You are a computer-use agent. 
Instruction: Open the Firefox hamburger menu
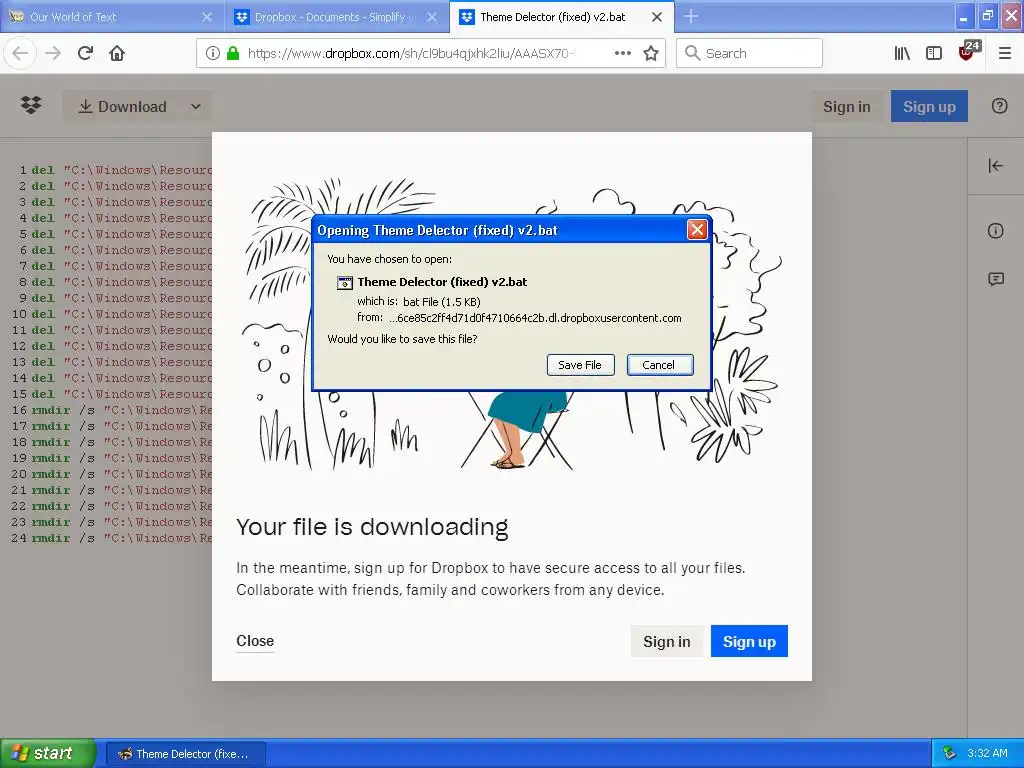[x=1004, y=54]
